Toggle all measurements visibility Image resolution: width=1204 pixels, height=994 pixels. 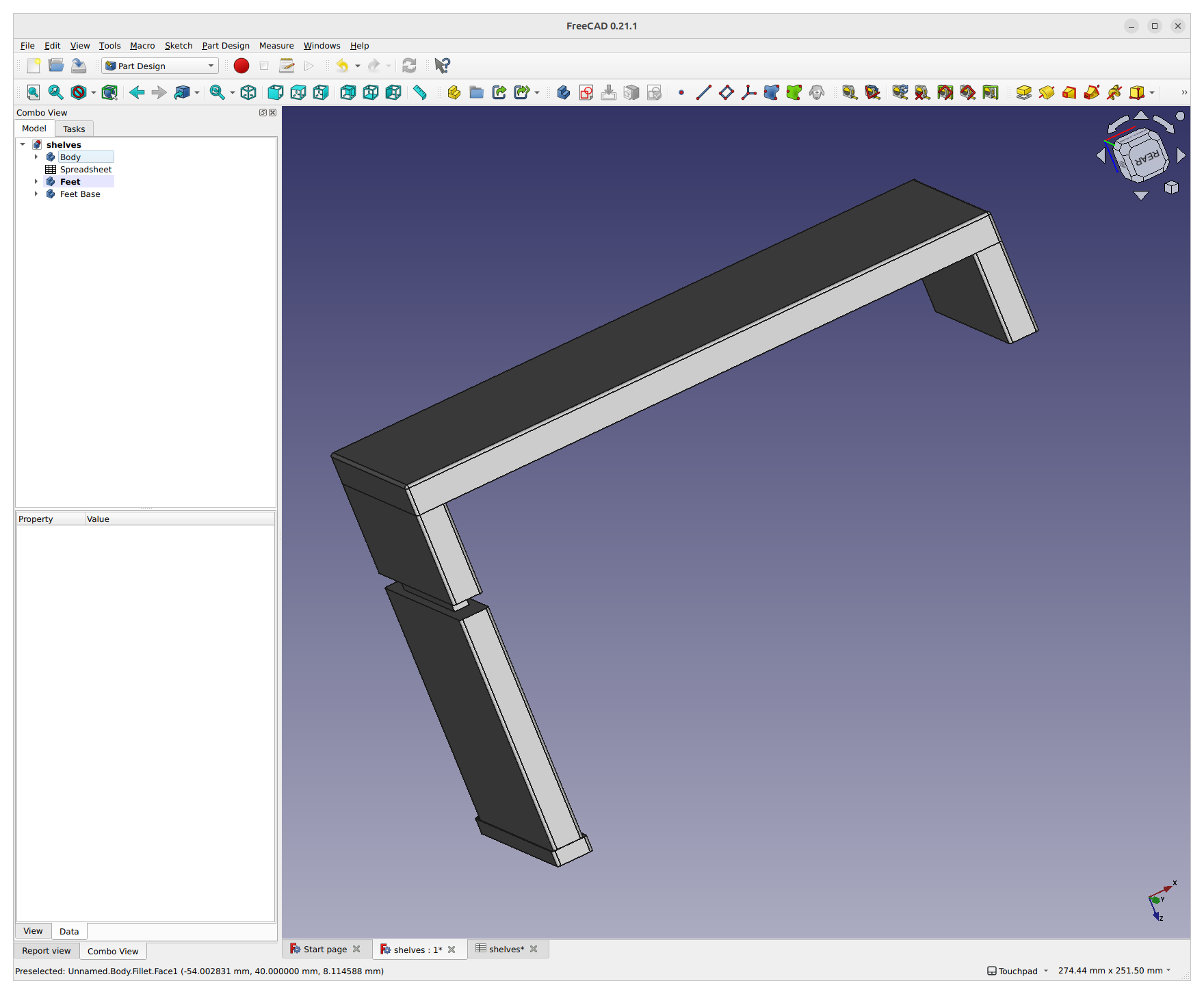945,92
